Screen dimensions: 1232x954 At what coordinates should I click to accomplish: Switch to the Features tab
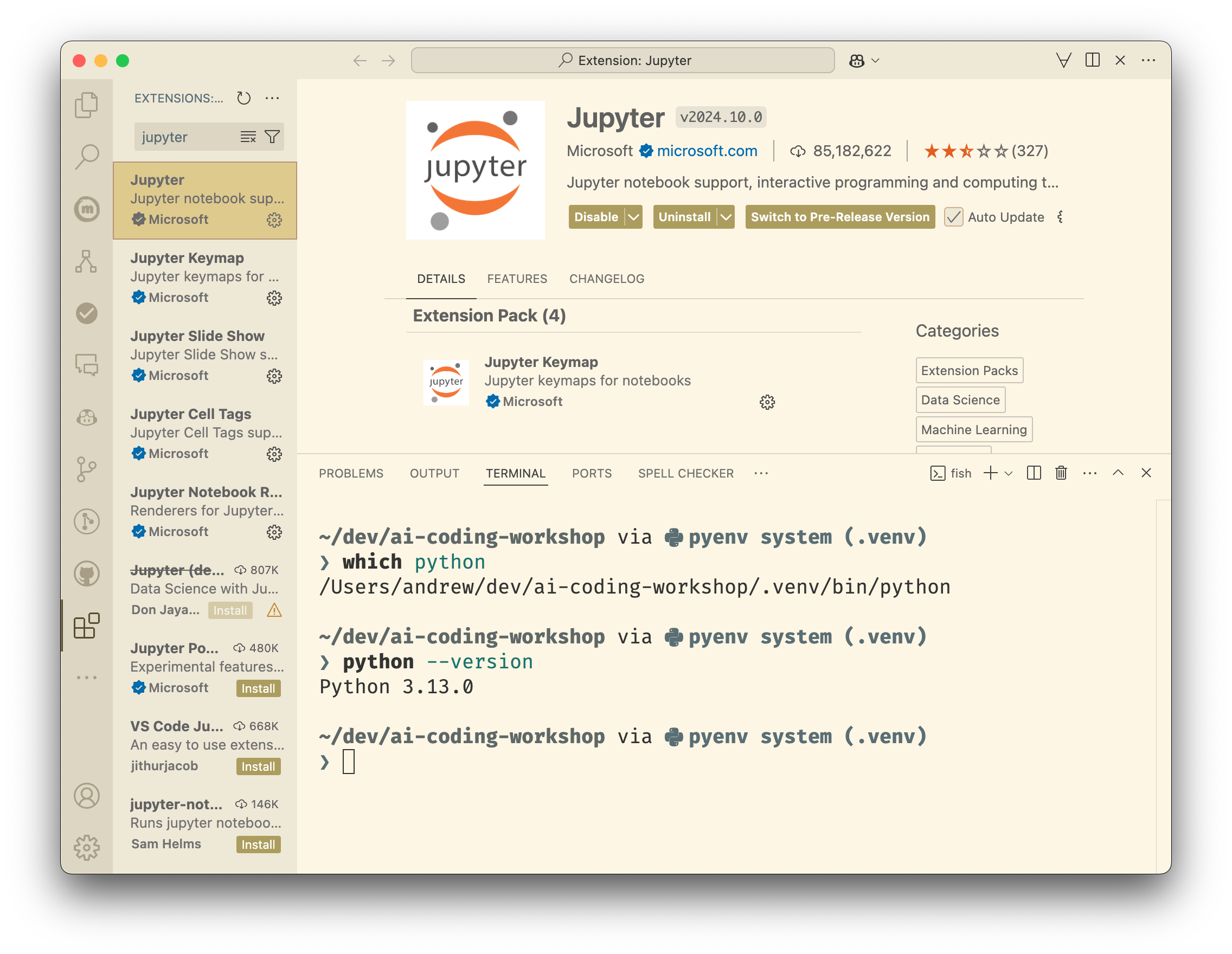click(517, 279)
